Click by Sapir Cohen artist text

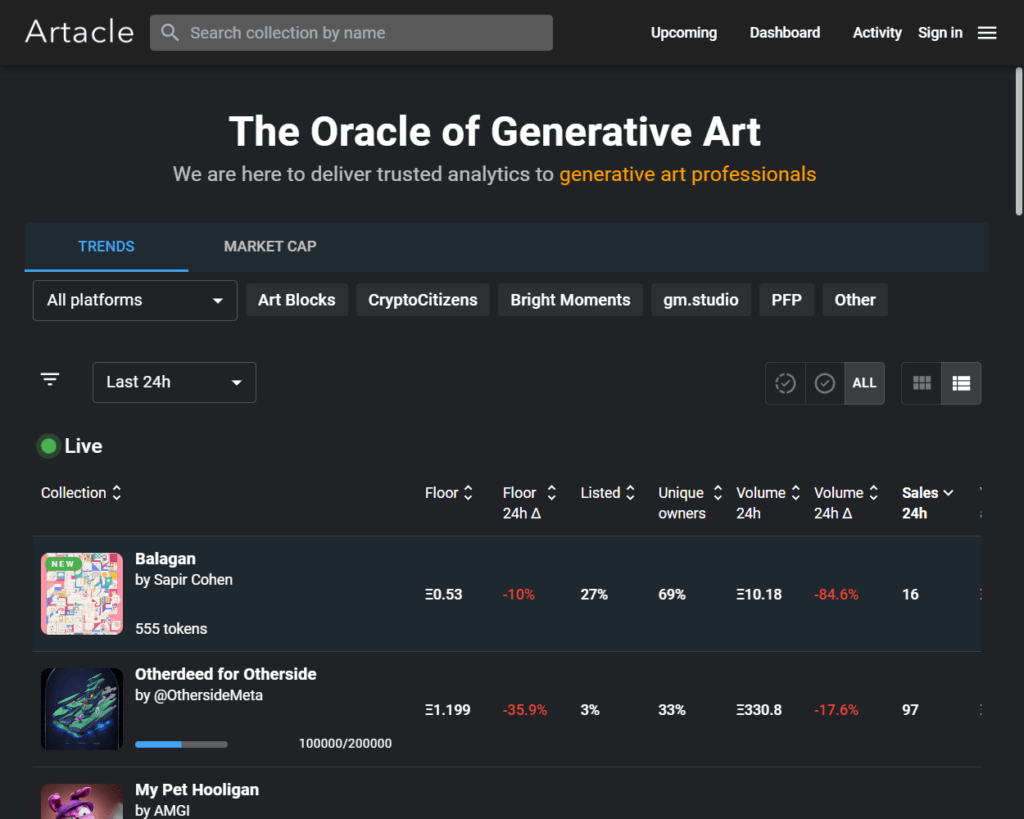pyautogui.click(x=184, y=580)
